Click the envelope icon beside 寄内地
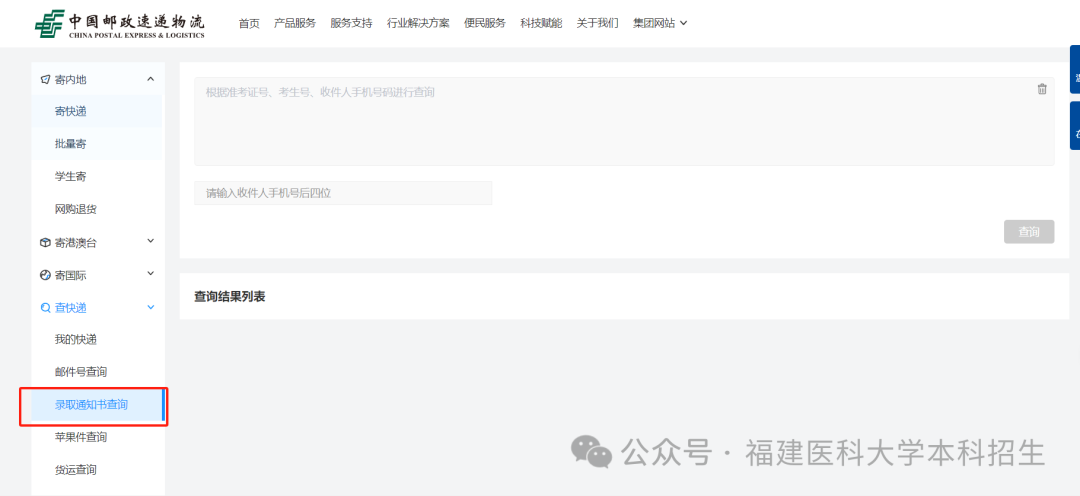Screen dimensions: 1080x496 tap(45, 79)
